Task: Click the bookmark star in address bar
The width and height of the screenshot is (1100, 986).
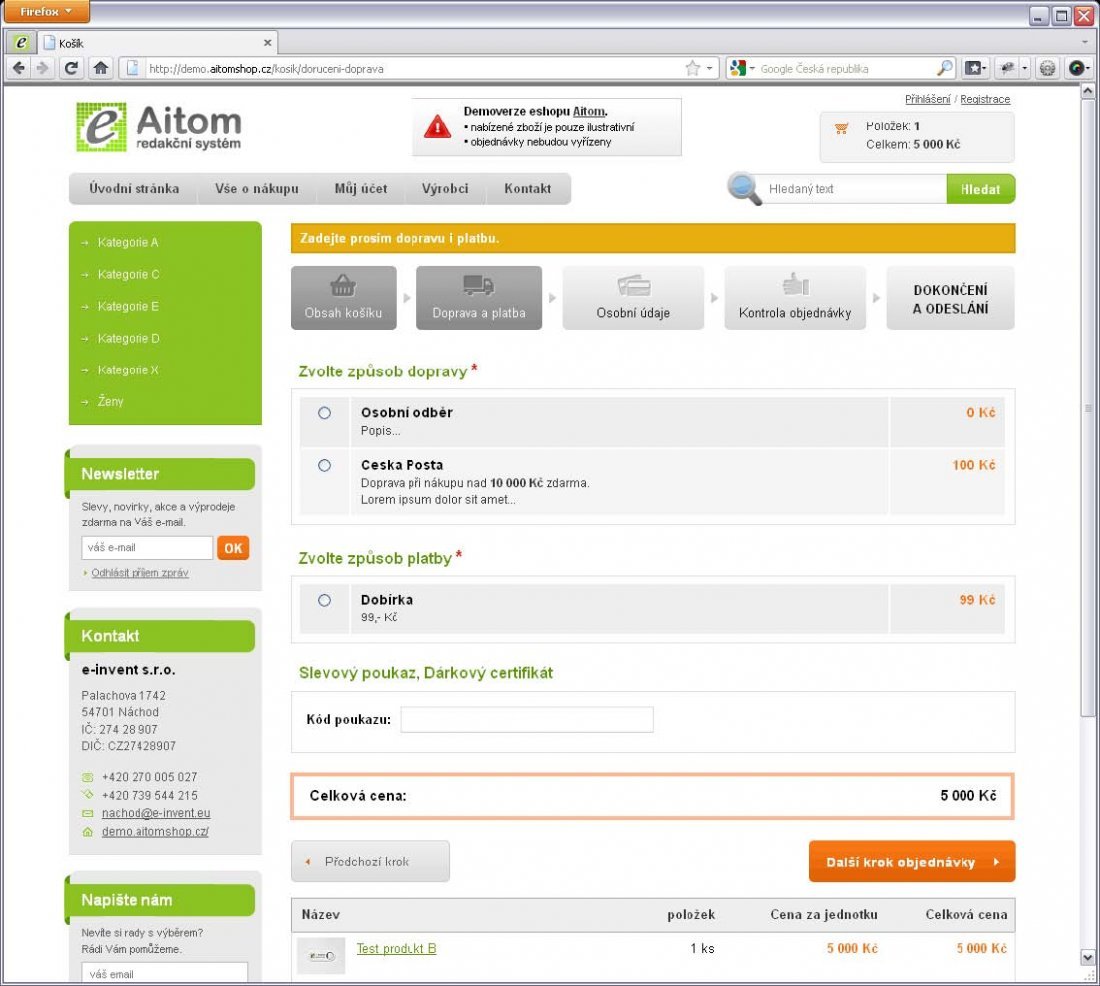Action: click(692, 69)
